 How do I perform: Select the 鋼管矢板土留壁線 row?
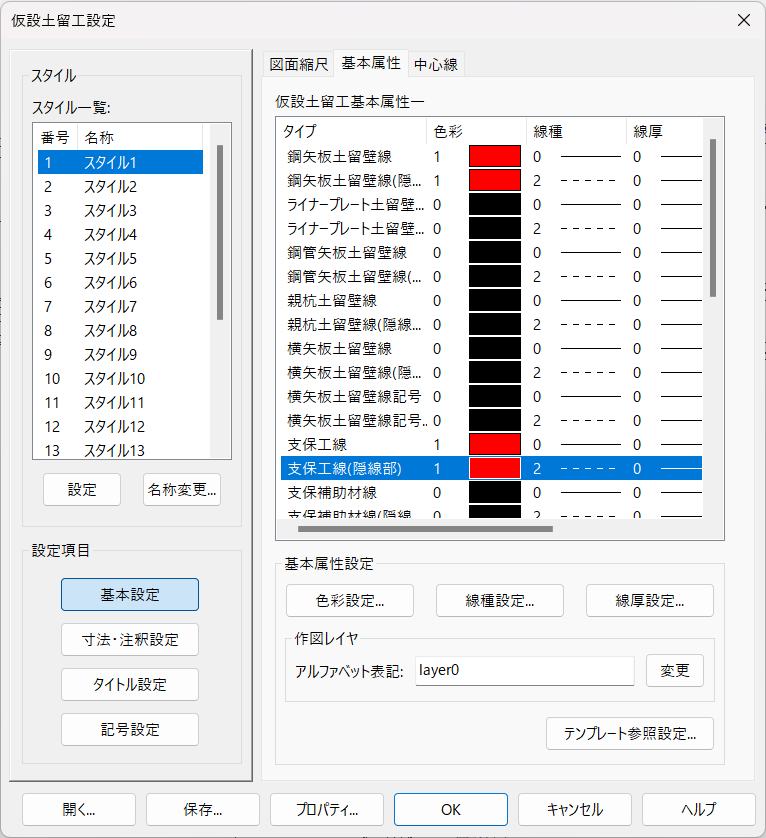491,252
